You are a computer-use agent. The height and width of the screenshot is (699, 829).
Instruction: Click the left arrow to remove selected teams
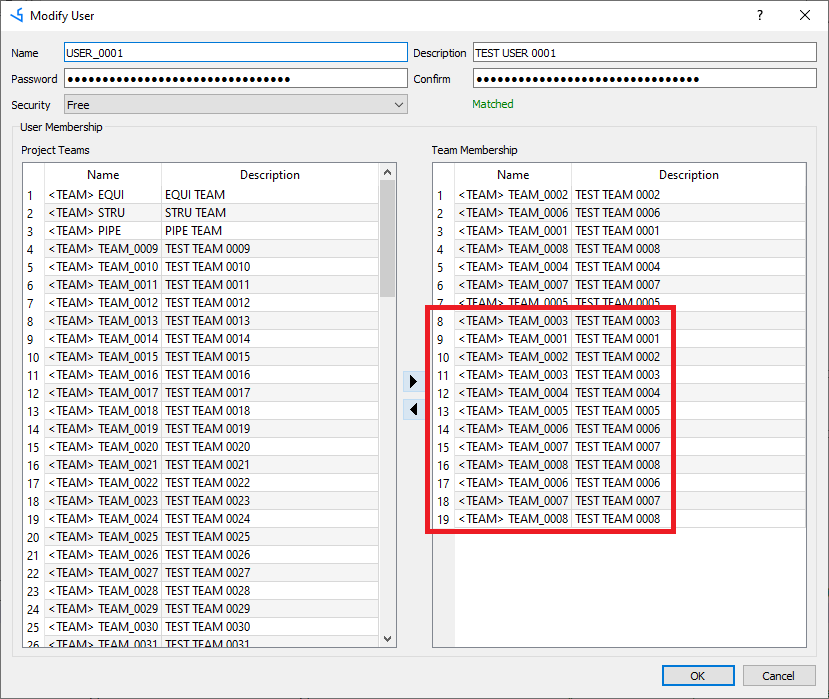[x=413, y=409]
